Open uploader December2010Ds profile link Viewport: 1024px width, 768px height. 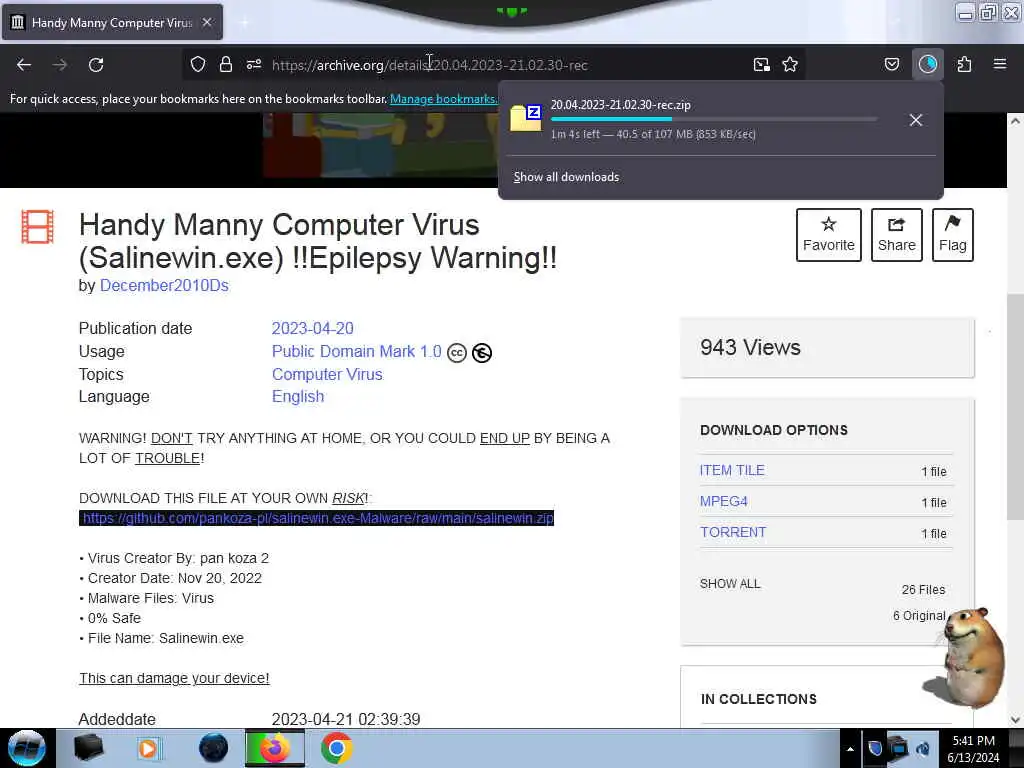click(x=165, y=285)
